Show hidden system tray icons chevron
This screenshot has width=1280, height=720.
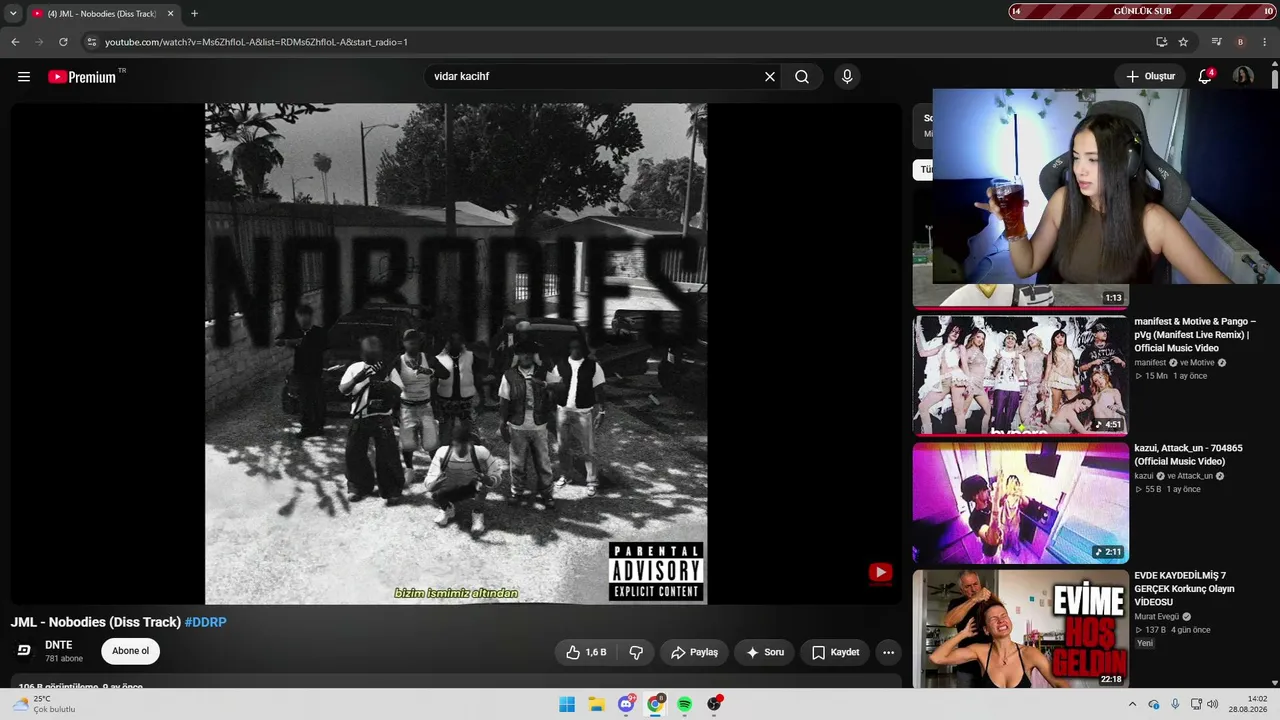(x=1131, y=704)
